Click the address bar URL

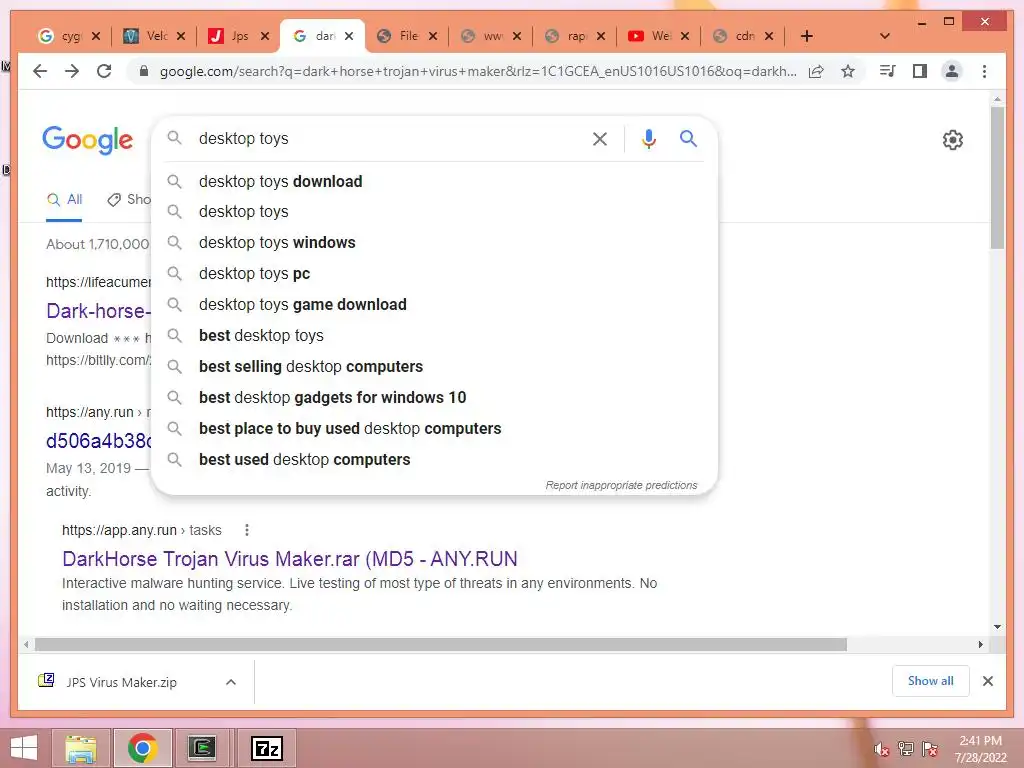[478, 71]
